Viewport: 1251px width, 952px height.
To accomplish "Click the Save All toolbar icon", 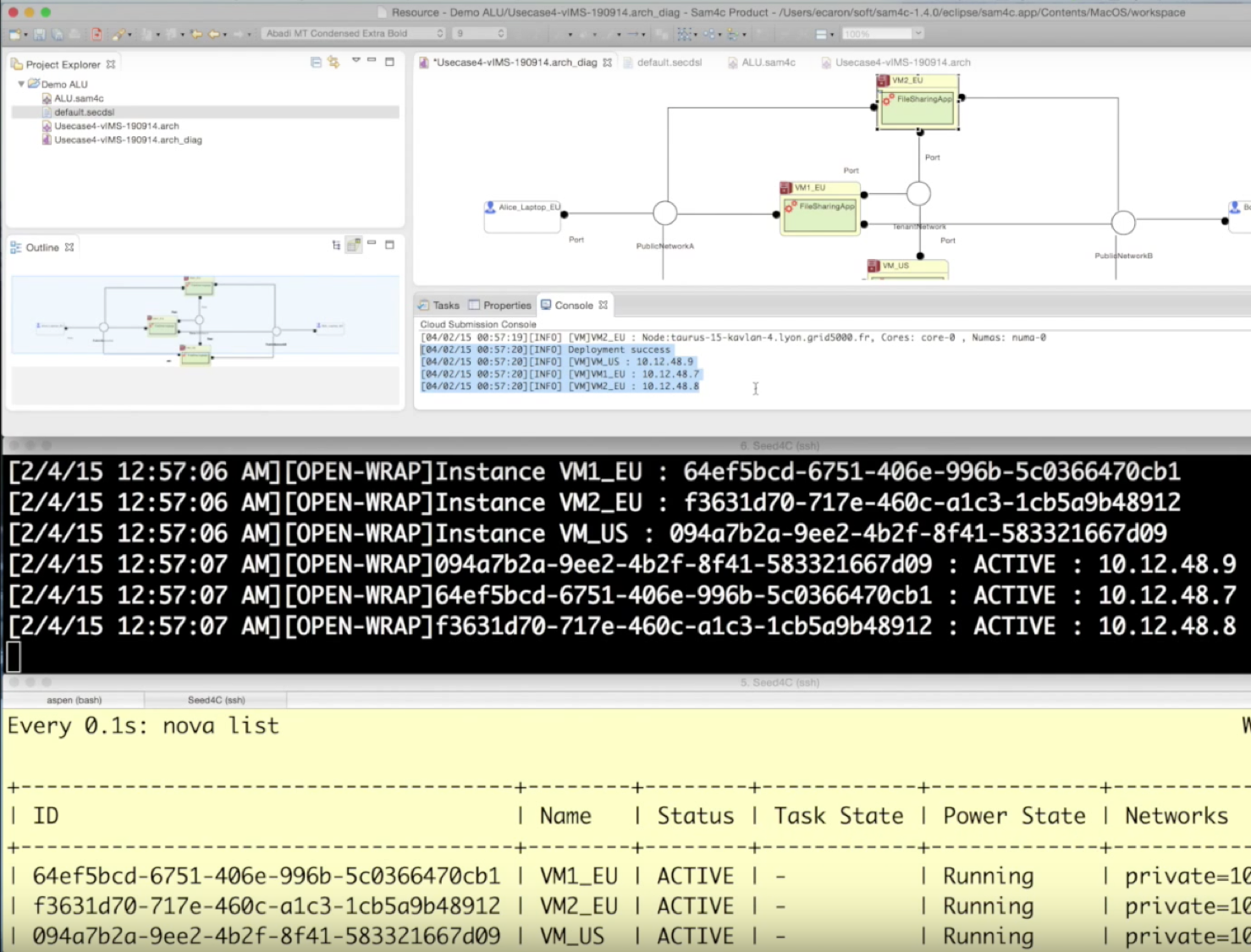I will pos(57,34).
